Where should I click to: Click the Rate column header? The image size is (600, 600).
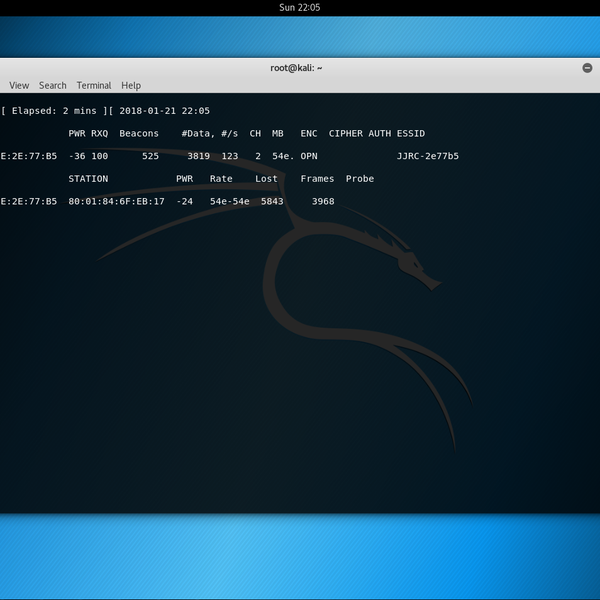click(221, 179)
